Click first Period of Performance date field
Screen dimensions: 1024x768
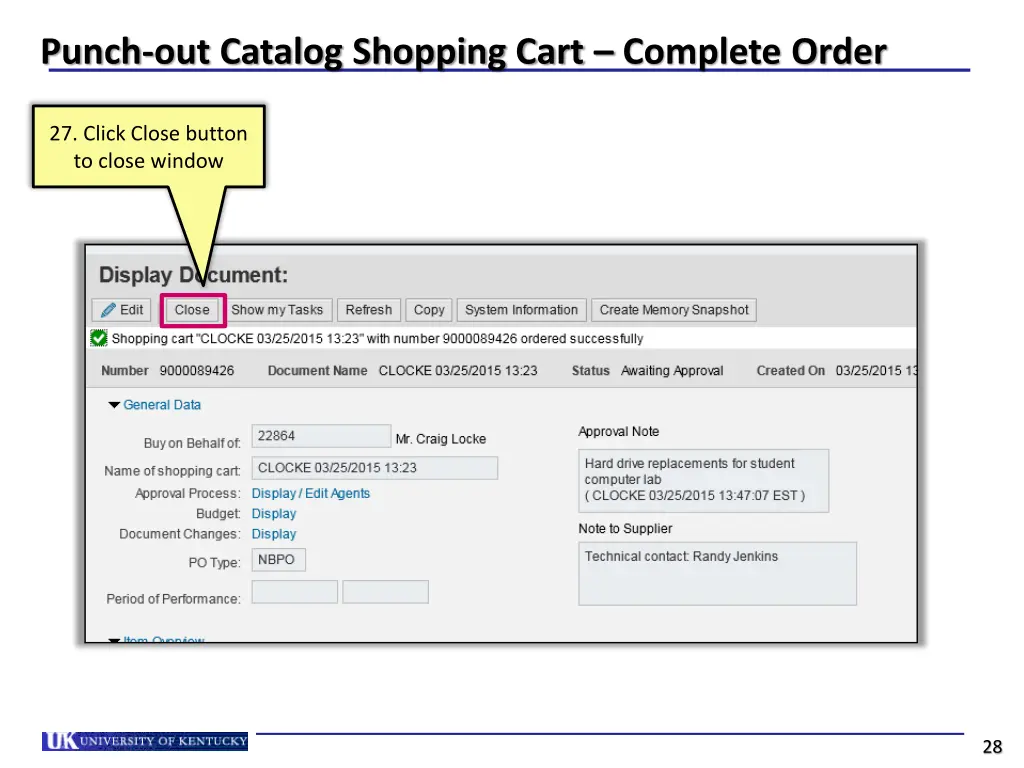294,592
